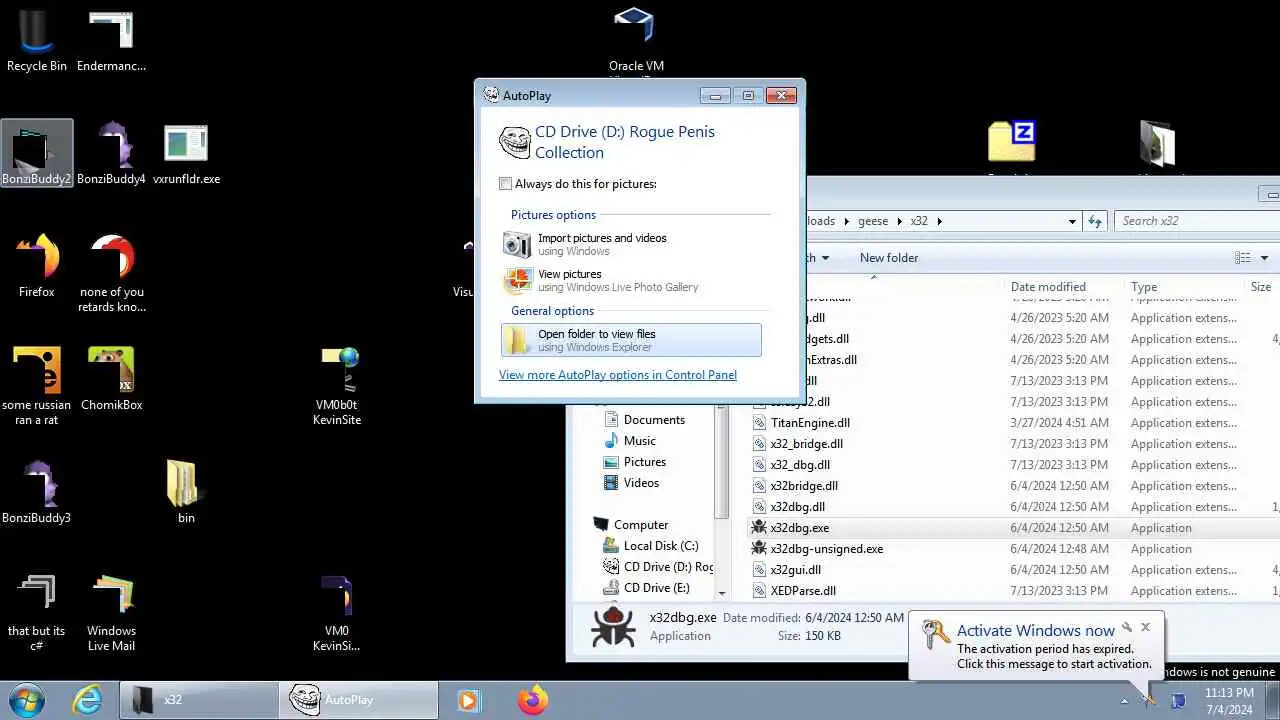Viewport: 1280px width, 720px height.
Task: Open View more AutoPlay options link
Action: (x=618, y=375)
